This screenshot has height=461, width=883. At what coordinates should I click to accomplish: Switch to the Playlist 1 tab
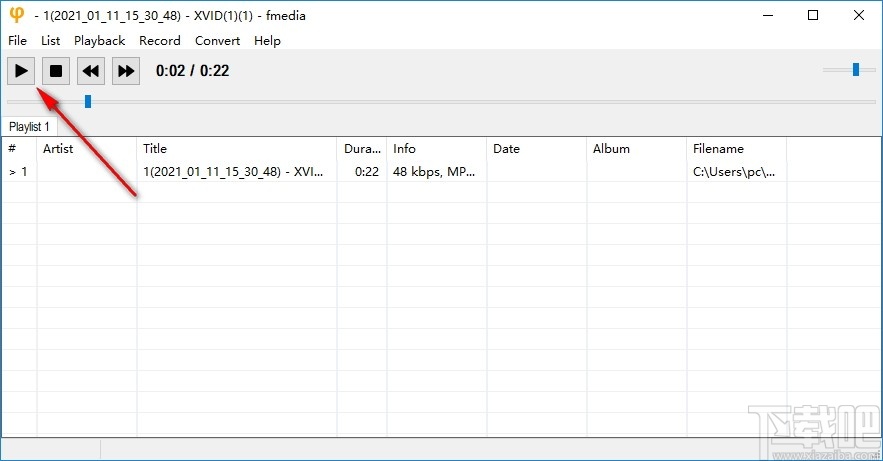coord(30,127)
